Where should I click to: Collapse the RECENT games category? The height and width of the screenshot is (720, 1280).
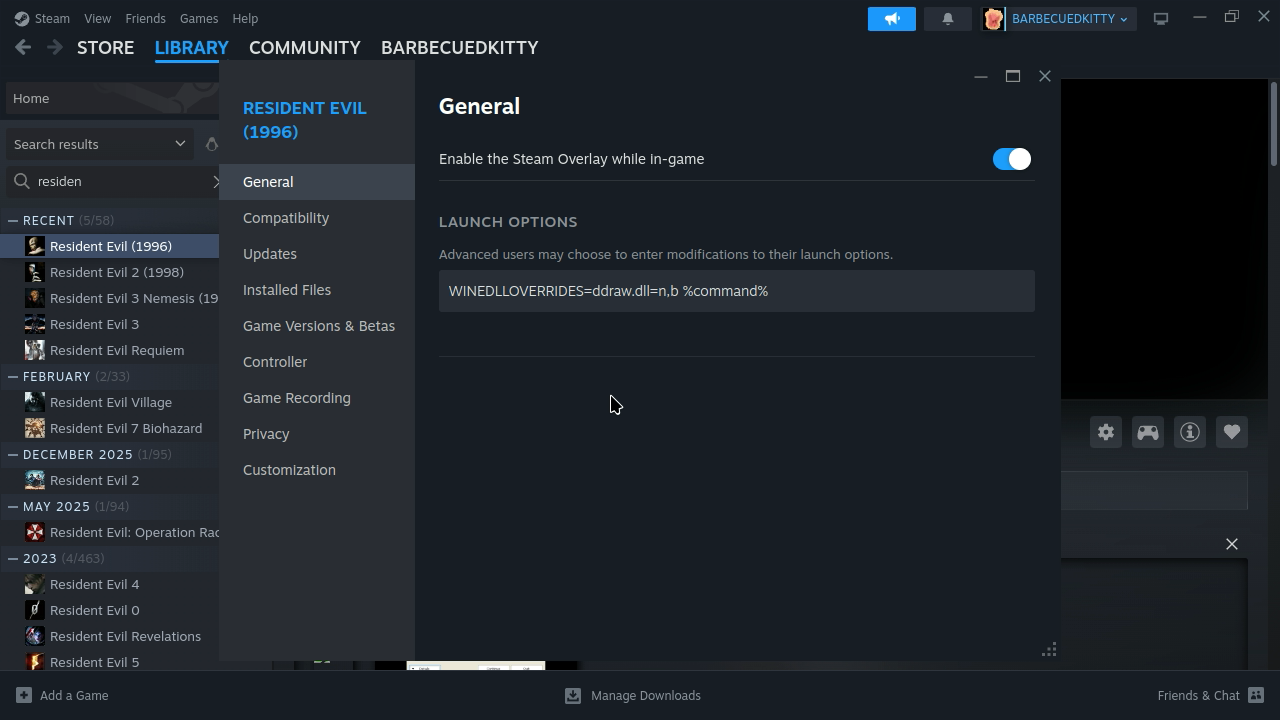click(x=13, y=220)
